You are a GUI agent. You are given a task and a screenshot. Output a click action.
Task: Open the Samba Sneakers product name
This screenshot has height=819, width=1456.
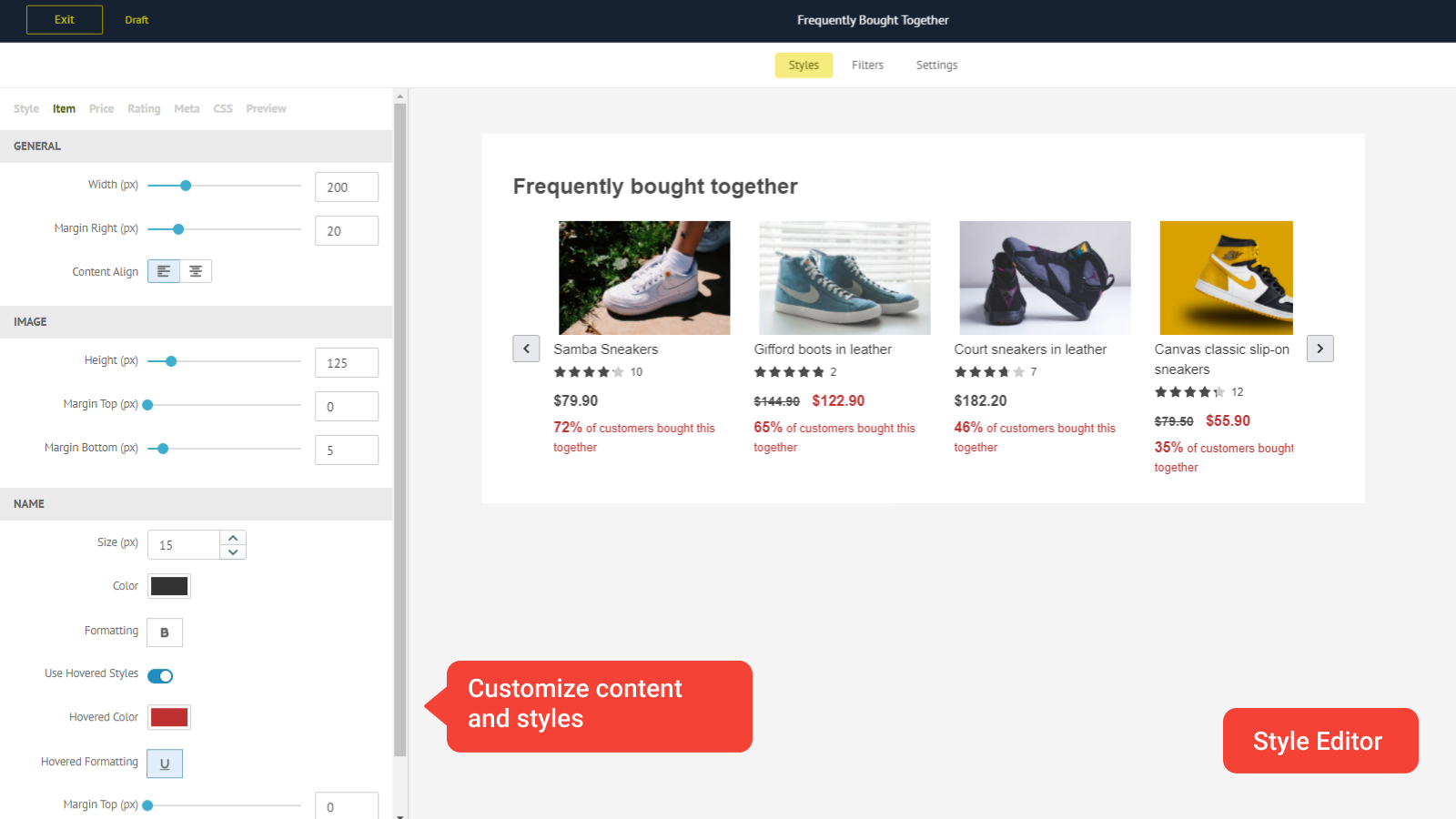[605, 349]
